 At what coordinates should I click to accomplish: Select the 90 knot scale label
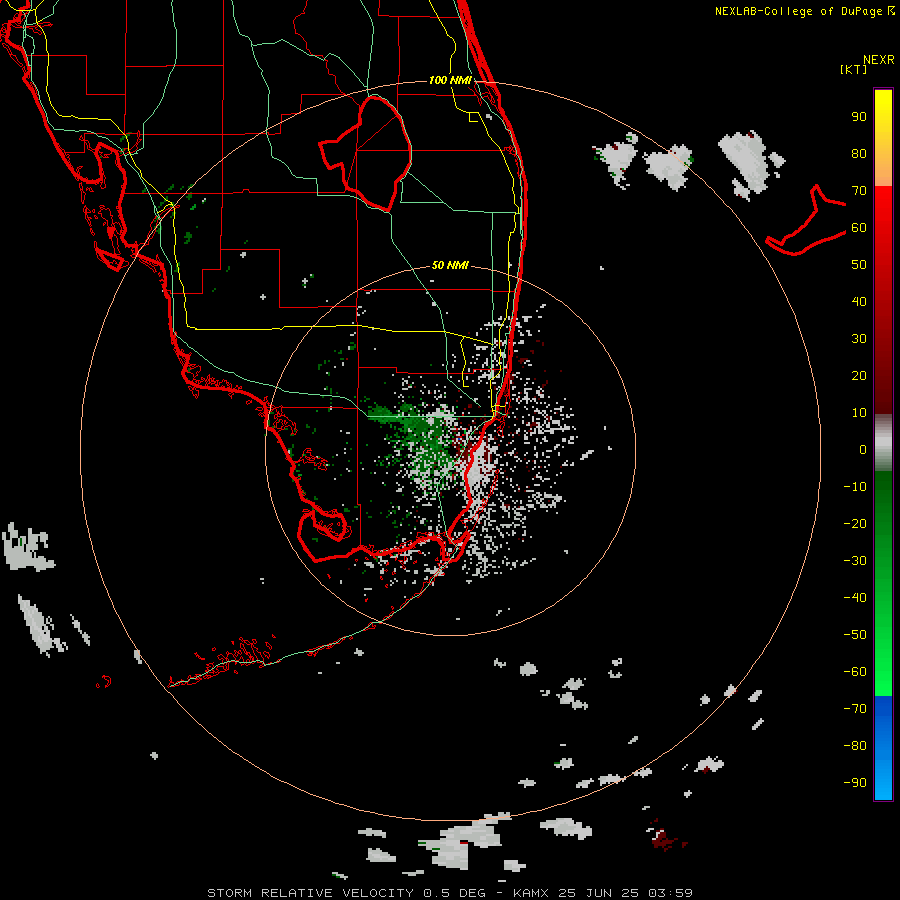(859, 117)
